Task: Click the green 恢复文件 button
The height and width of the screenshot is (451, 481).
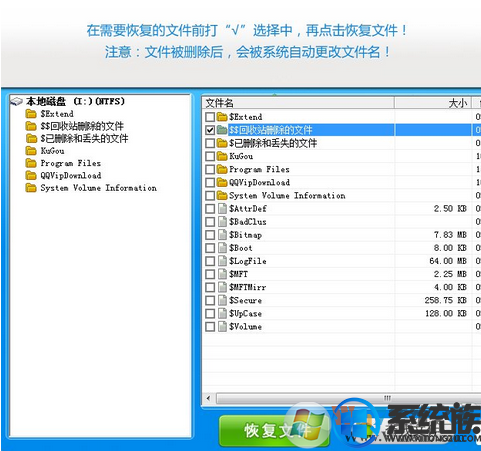Action: [x=274, y=431]
